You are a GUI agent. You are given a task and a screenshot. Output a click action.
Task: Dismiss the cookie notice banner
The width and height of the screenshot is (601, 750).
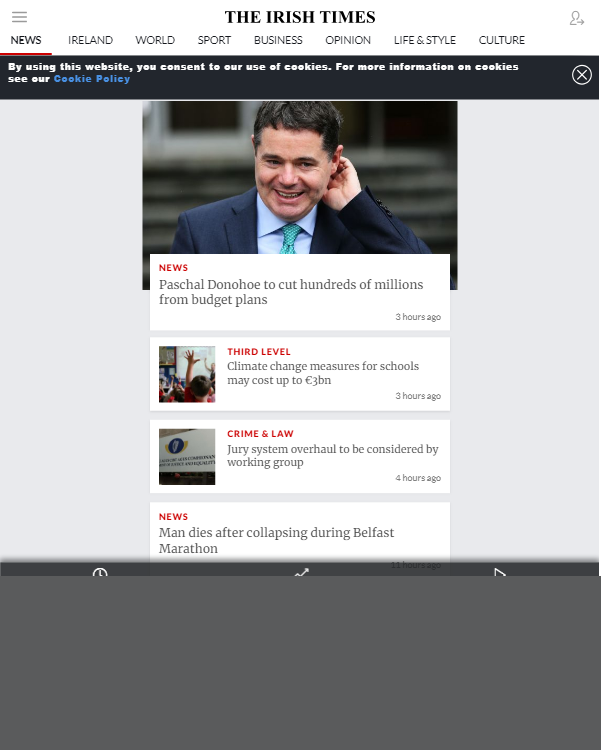pos(581,75)
